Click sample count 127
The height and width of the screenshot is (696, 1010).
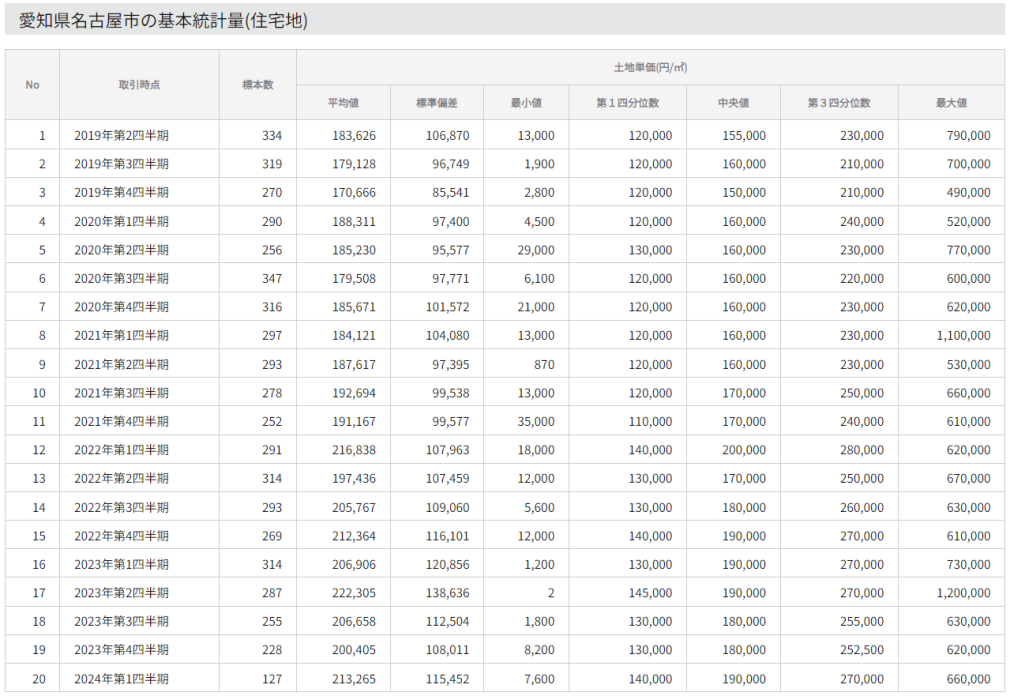click(272, 679)
